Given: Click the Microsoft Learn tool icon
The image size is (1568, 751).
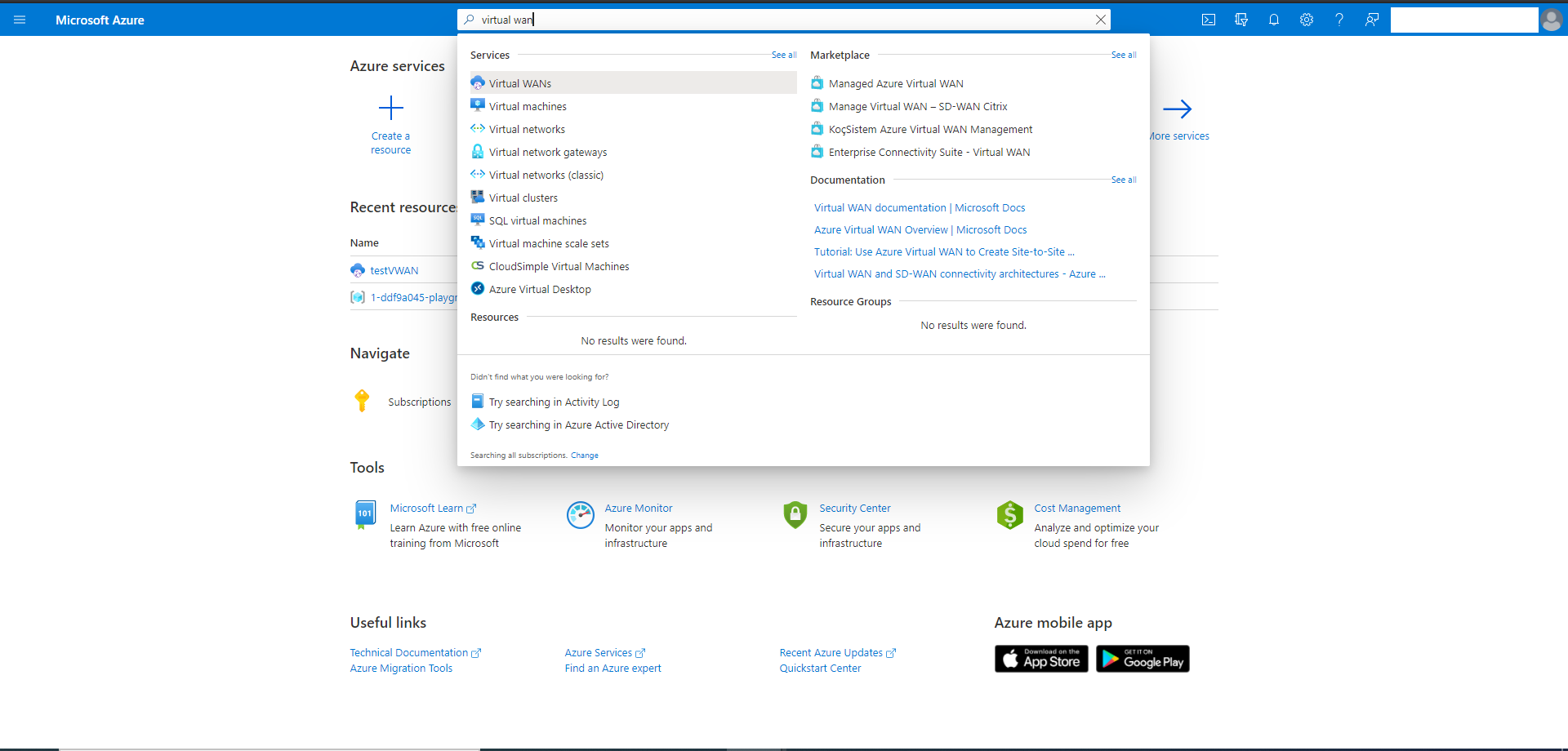Looking at the screenshot, I should click(365, 515).
